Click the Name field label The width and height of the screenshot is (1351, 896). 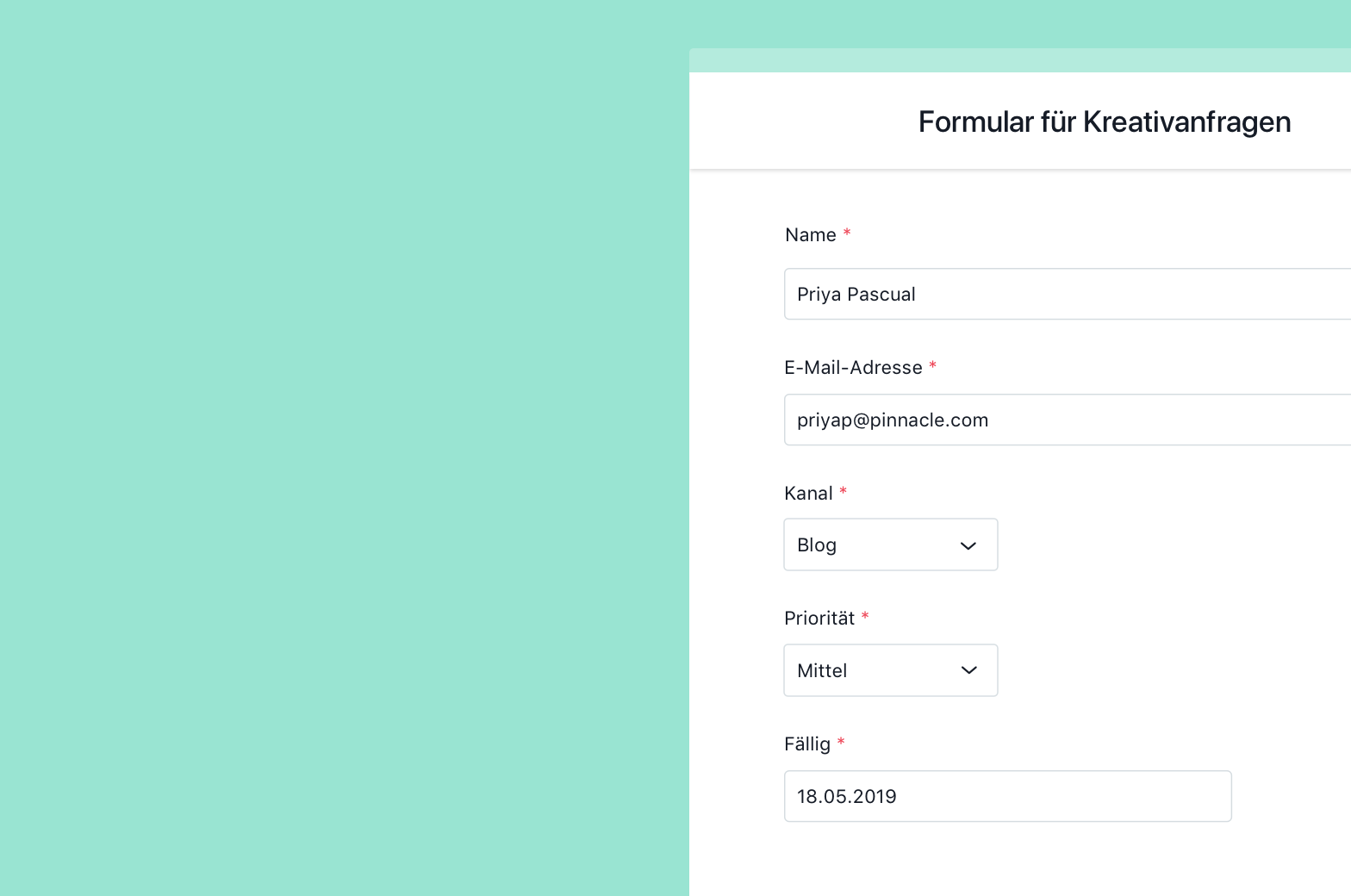pyautogui.click(x=811, y=235)
